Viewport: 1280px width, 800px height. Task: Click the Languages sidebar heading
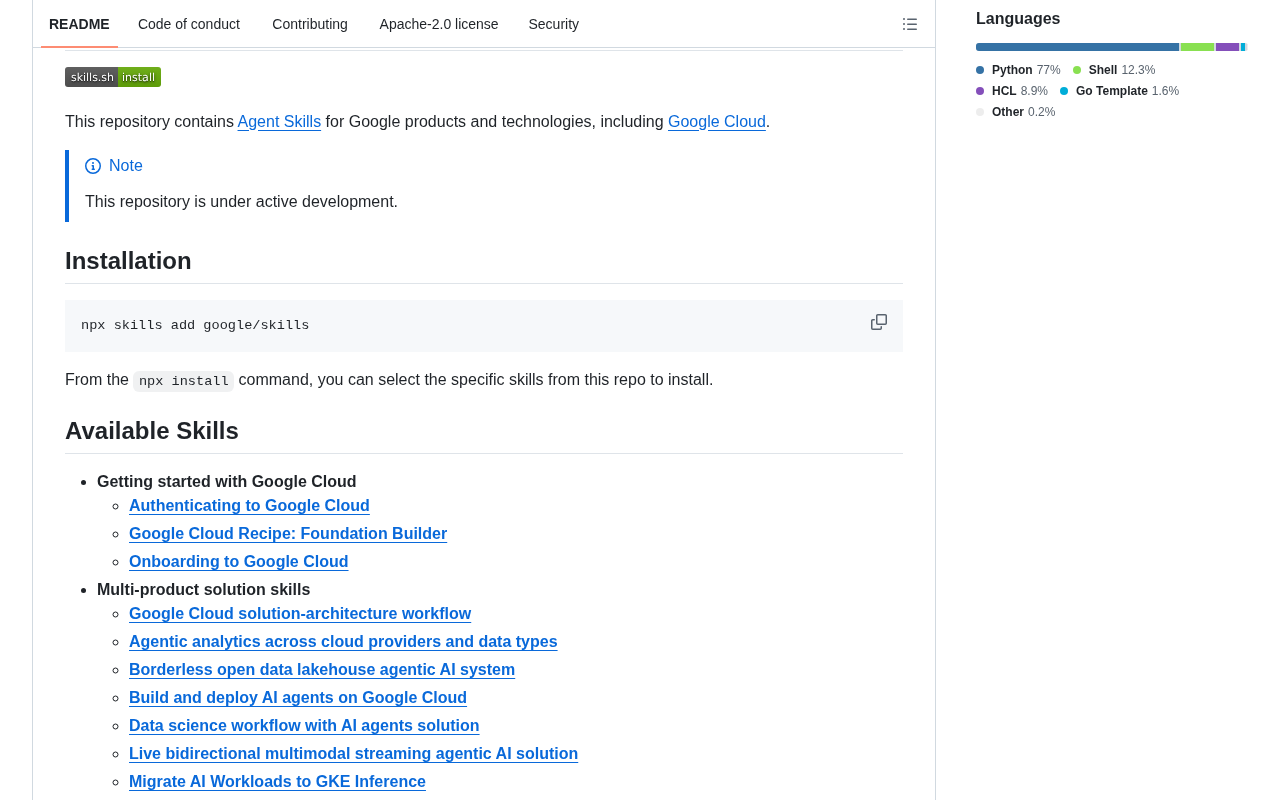coord(1018,19)
